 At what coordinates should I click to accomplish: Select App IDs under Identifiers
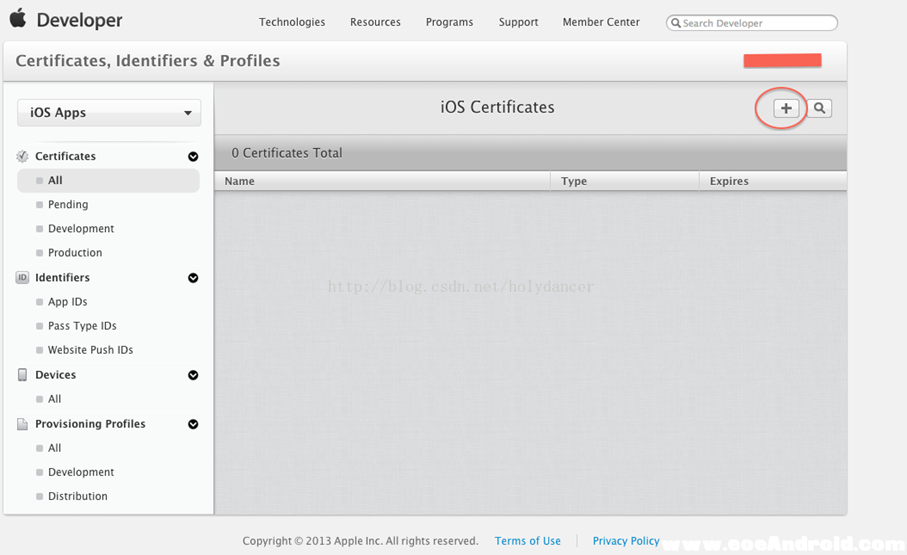(68, 302)
